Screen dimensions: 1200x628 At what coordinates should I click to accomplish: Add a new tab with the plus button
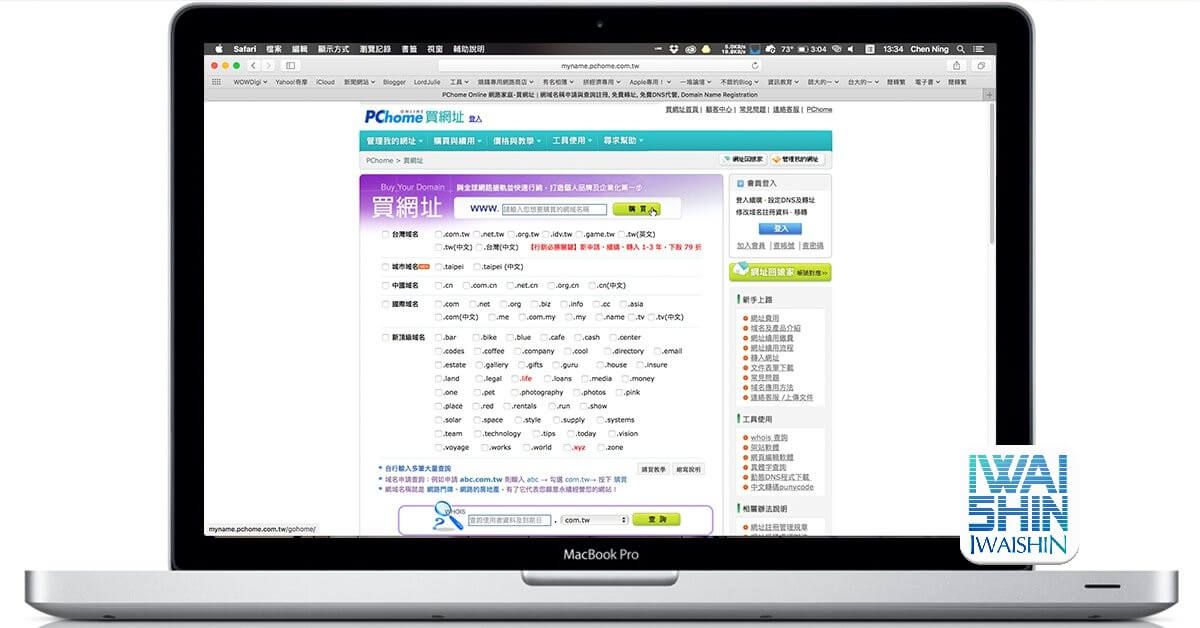[x=990, y=94]
